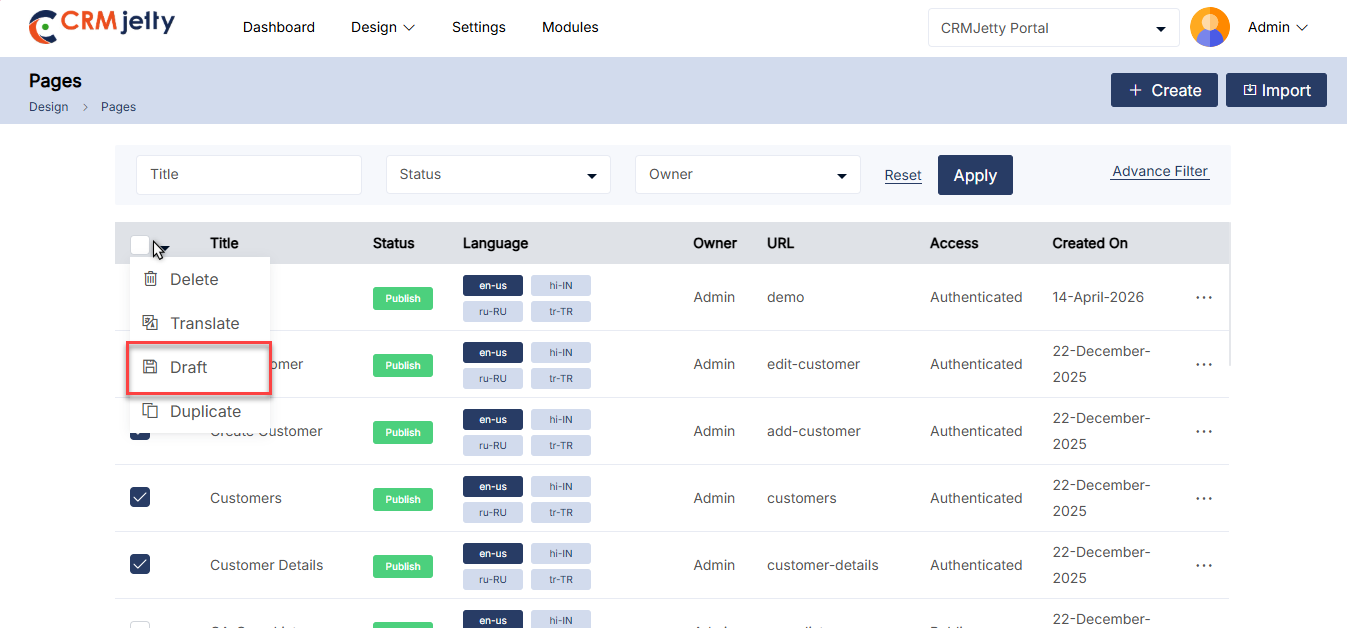Click the Title search input field
The width and height of the screenshot is (1347, 628).
248,175
